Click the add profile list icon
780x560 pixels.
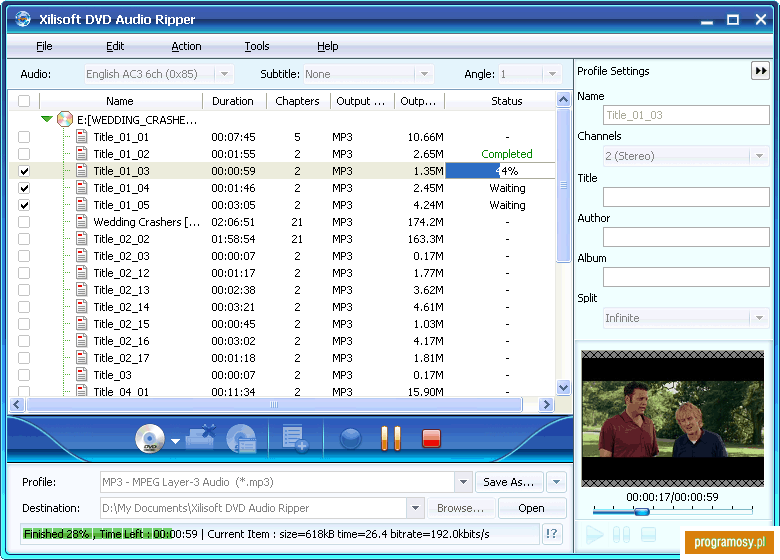[x=295, y=439]
